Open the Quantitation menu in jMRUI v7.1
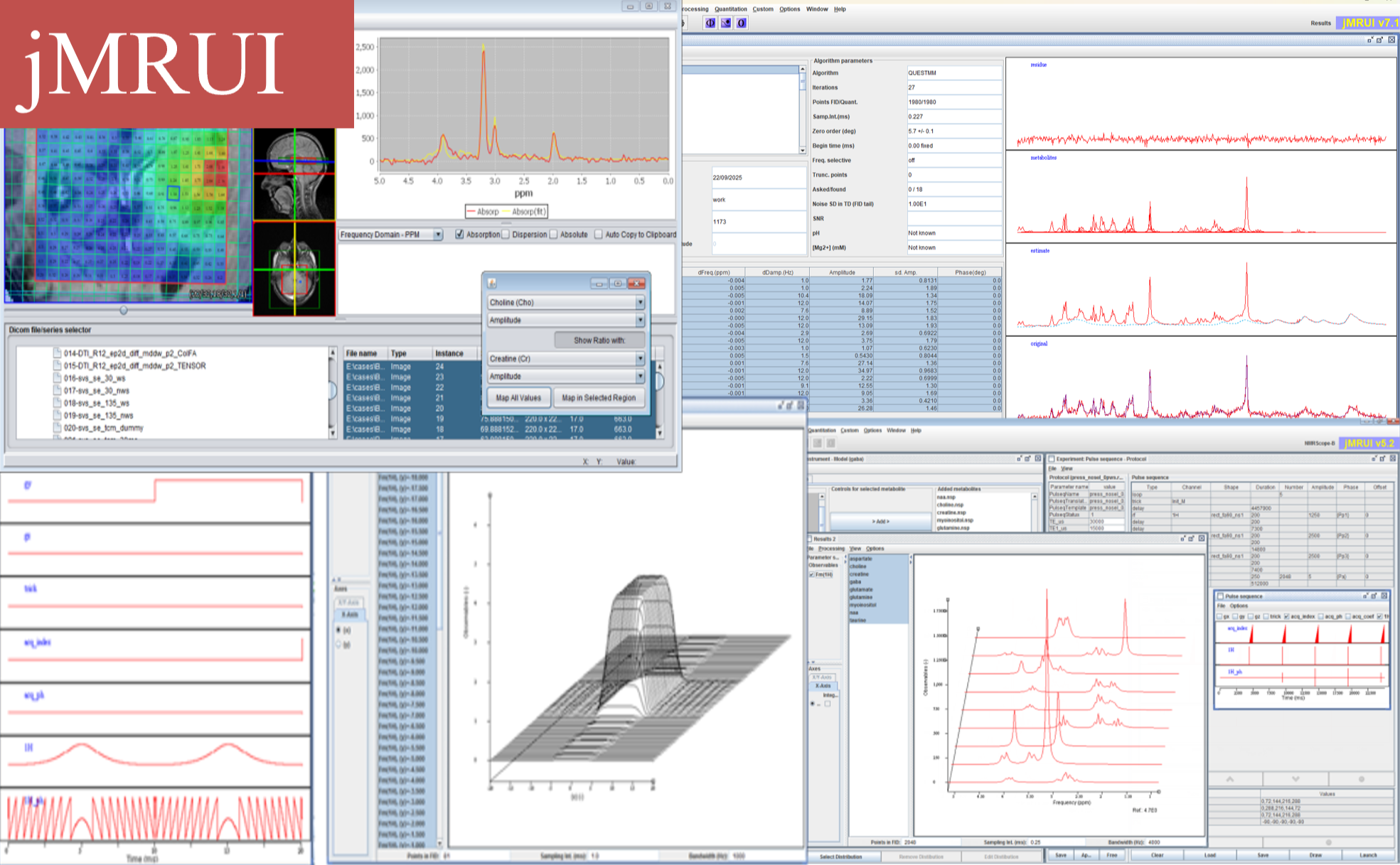Screen dimensions: 1400x865 coord(731,9)
